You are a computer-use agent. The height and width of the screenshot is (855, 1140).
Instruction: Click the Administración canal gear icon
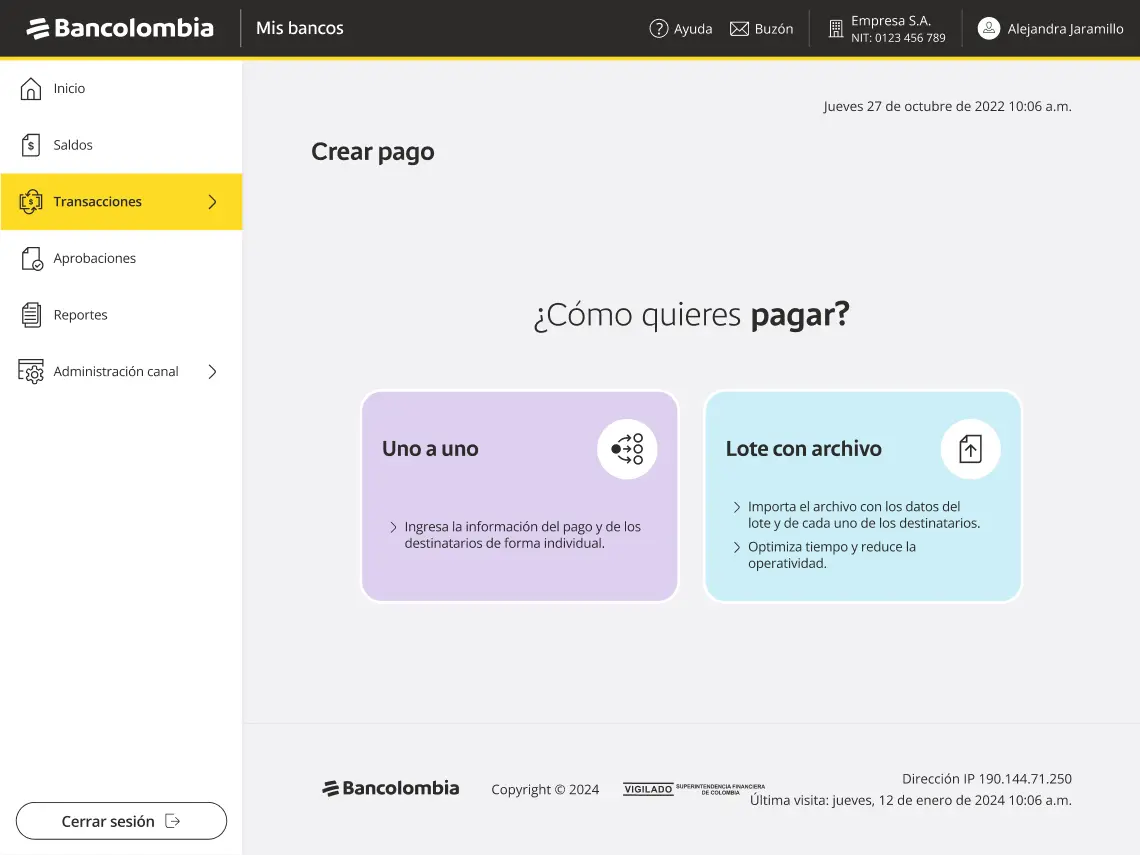pos(31,371)
